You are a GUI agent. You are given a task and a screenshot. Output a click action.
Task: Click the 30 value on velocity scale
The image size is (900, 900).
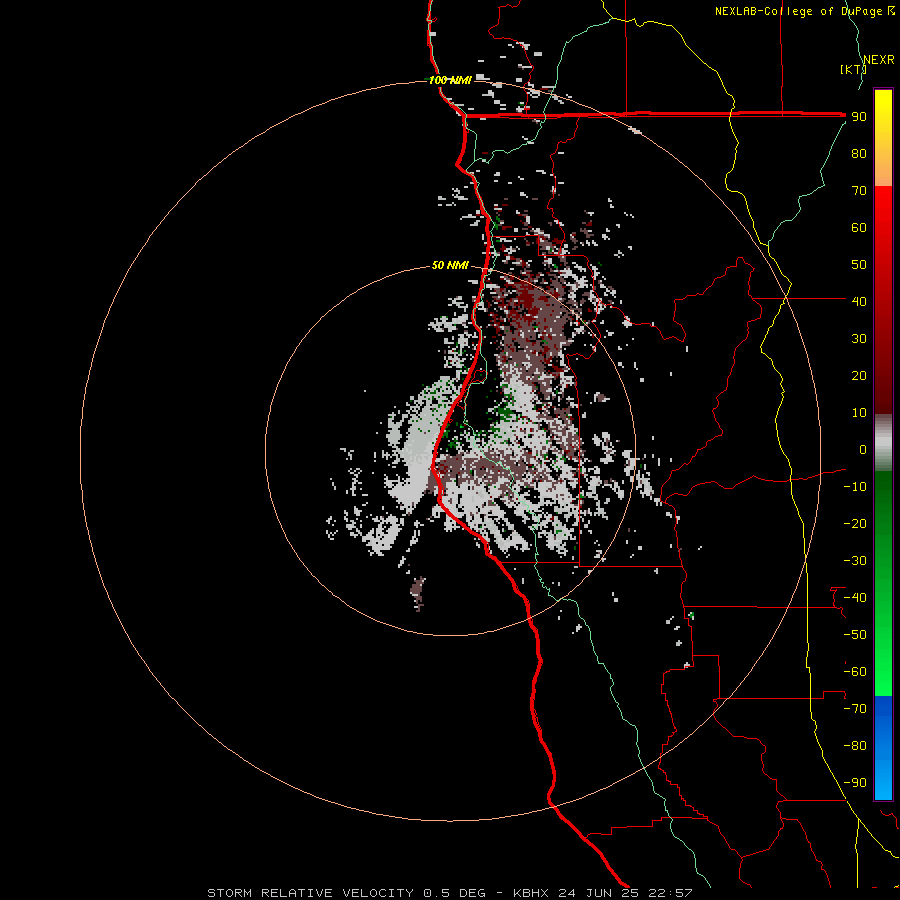pos(859,339)
